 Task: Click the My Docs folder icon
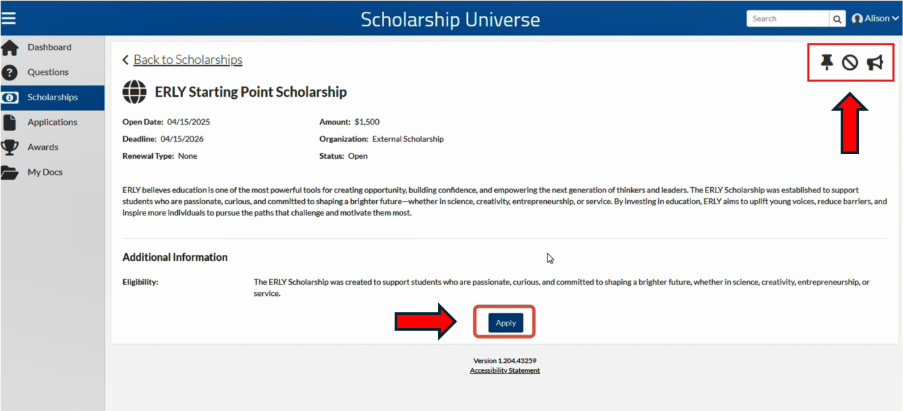pos(10,172)
